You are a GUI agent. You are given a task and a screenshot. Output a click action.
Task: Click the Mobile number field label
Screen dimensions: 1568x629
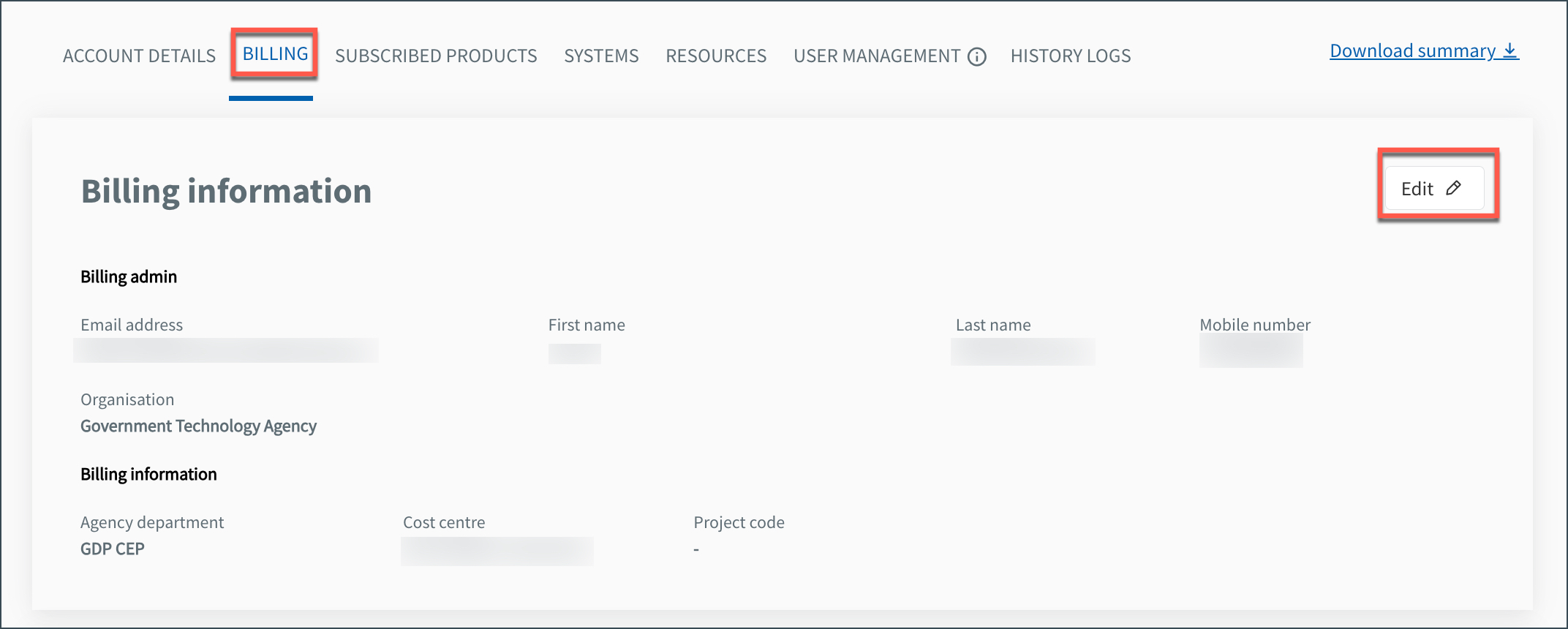click(1255, 325)
